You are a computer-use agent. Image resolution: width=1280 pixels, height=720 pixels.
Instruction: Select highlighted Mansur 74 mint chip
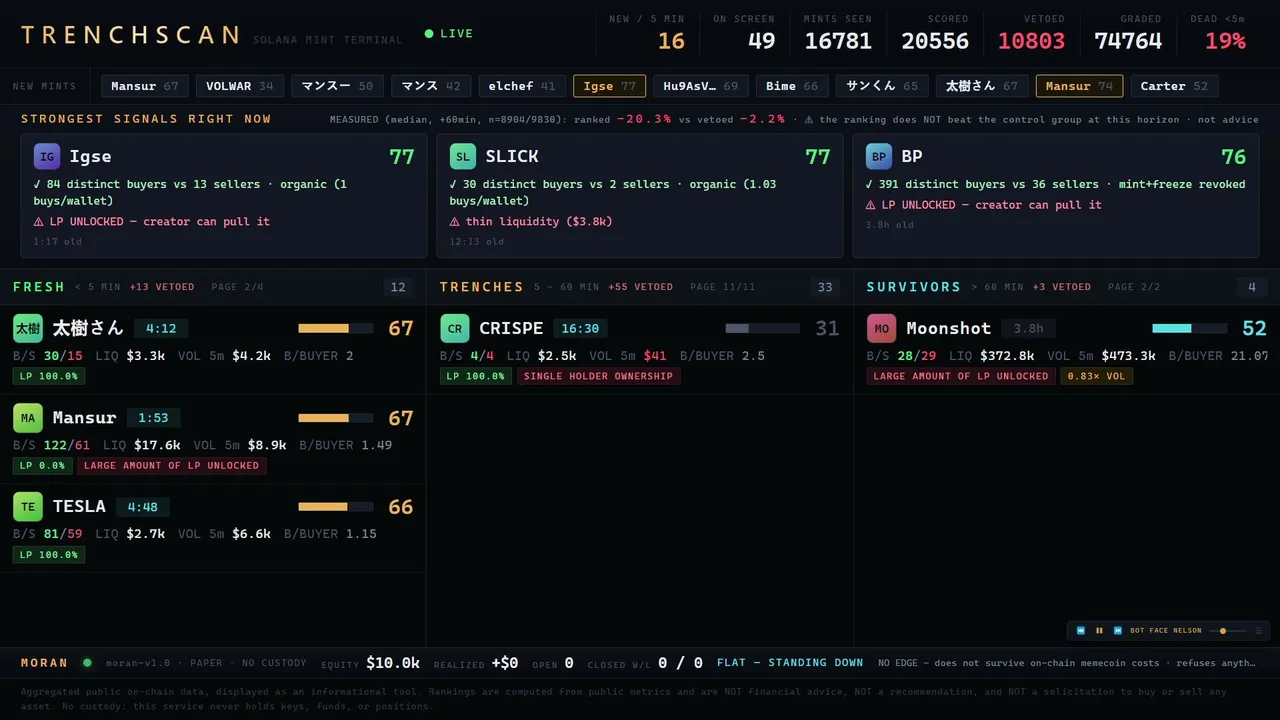1079,86
